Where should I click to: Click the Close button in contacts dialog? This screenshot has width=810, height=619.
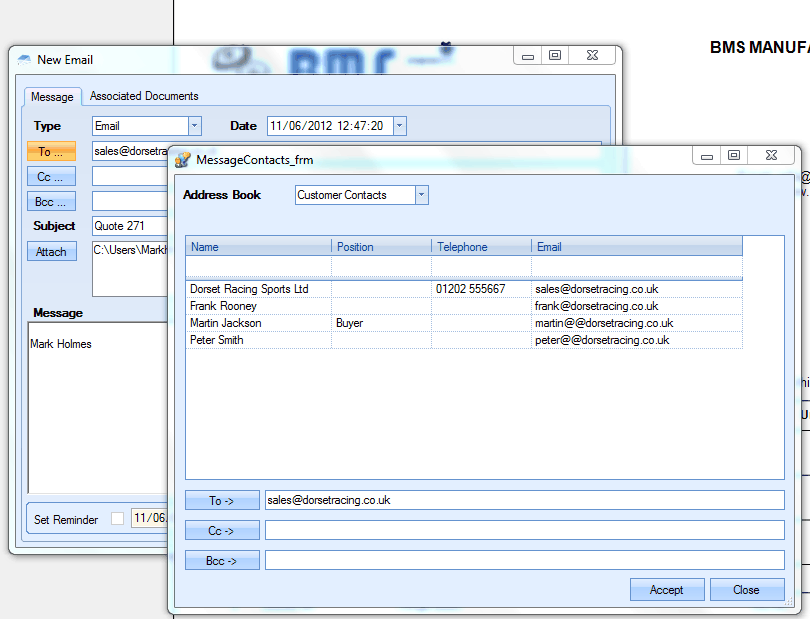pos(746,590)
